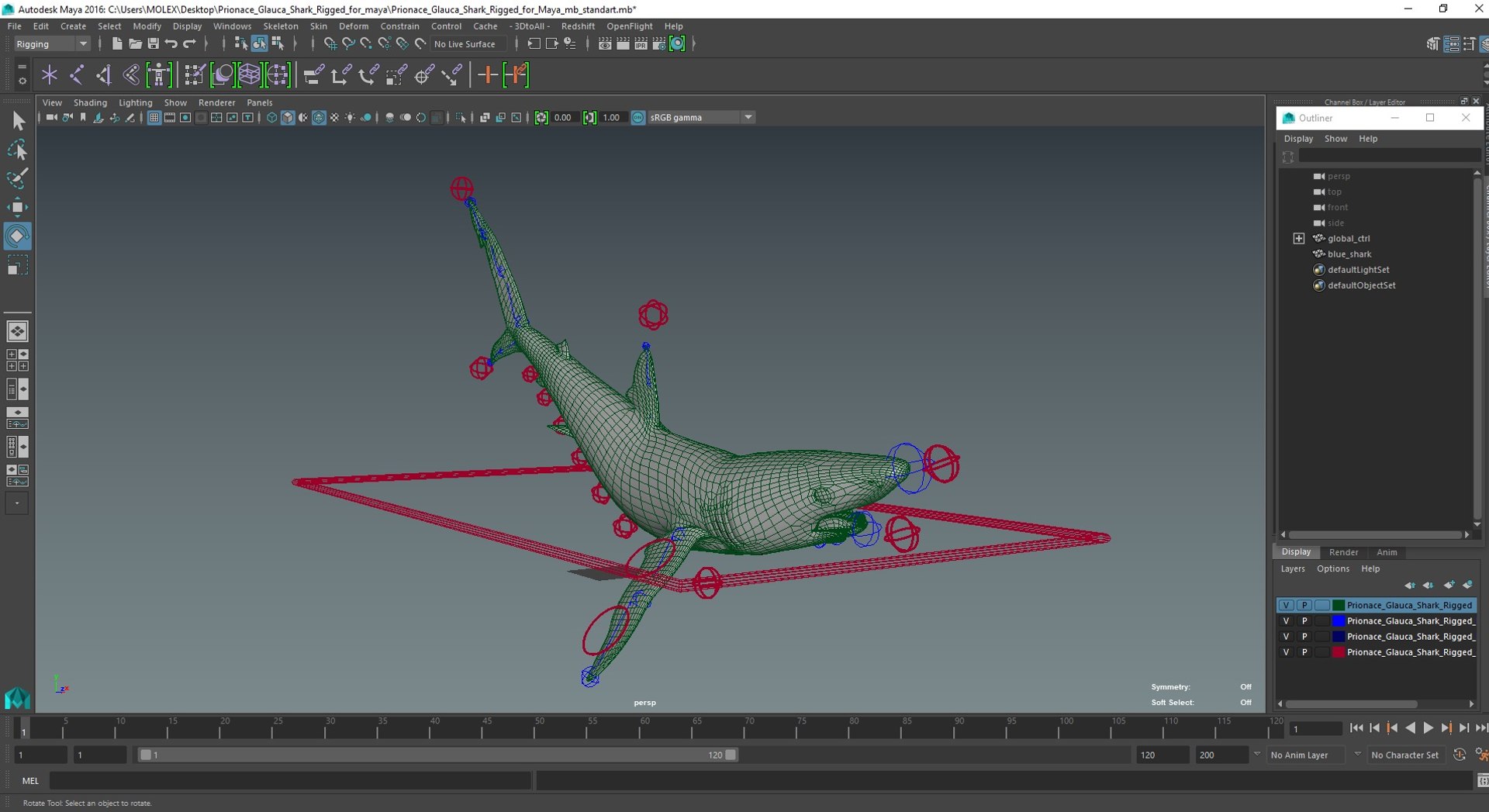Toggle visibility V of the blue layer
The image size is (1489, 812).
coord(1286,621)
